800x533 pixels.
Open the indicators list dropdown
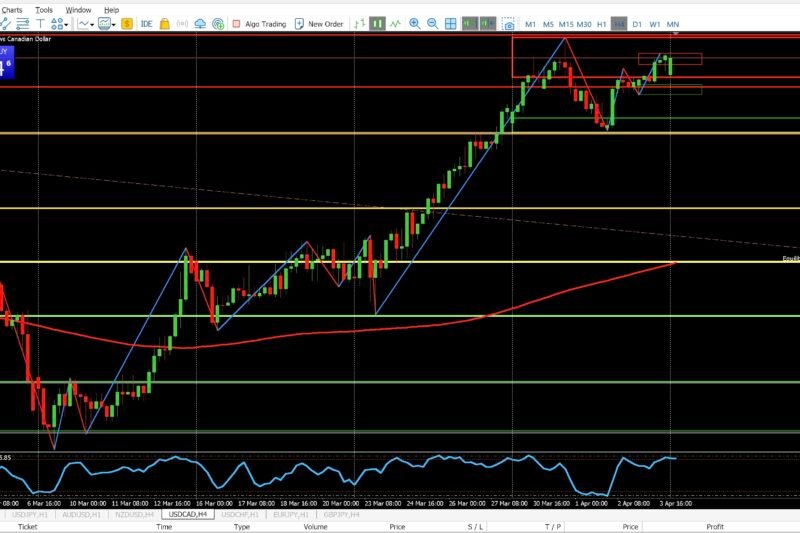[107, 23]
